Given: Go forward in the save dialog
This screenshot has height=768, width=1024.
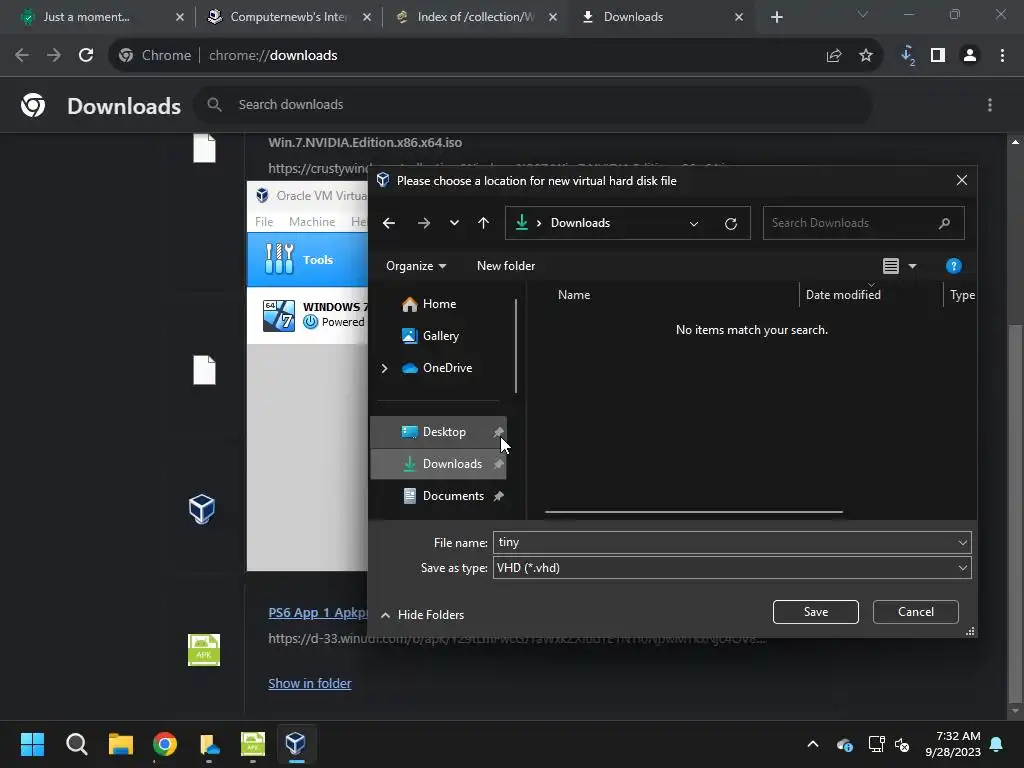Looking at the screenshot, I should (424, 223).
